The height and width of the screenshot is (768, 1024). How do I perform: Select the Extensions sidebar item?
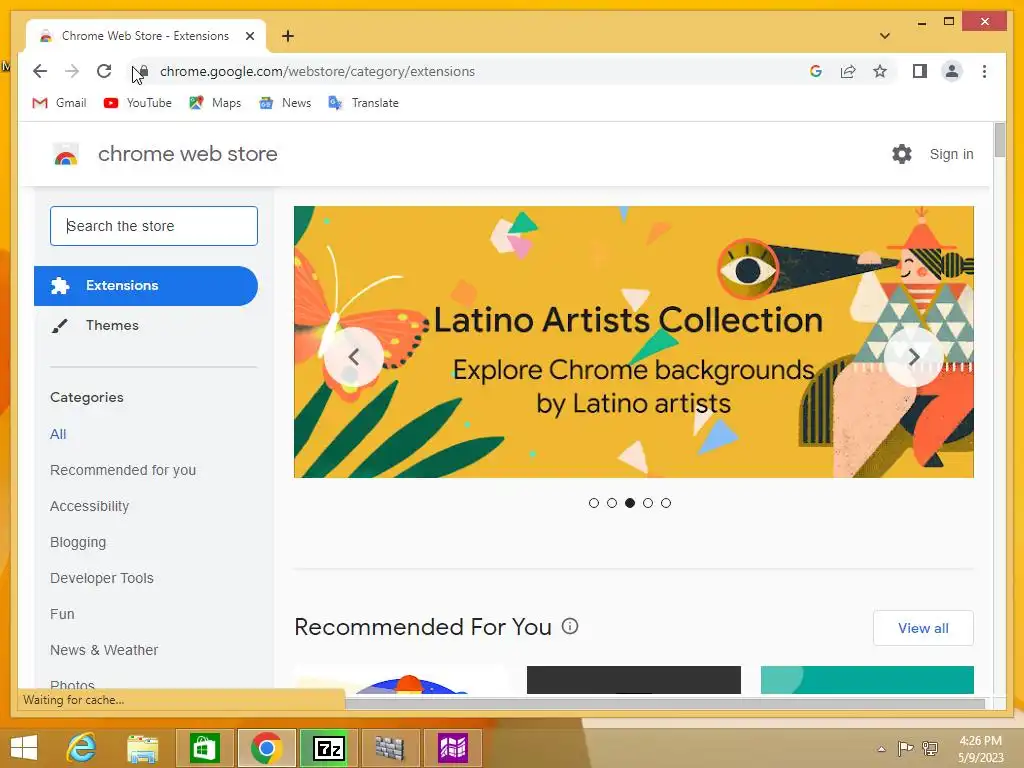click(x=146, y=285)
